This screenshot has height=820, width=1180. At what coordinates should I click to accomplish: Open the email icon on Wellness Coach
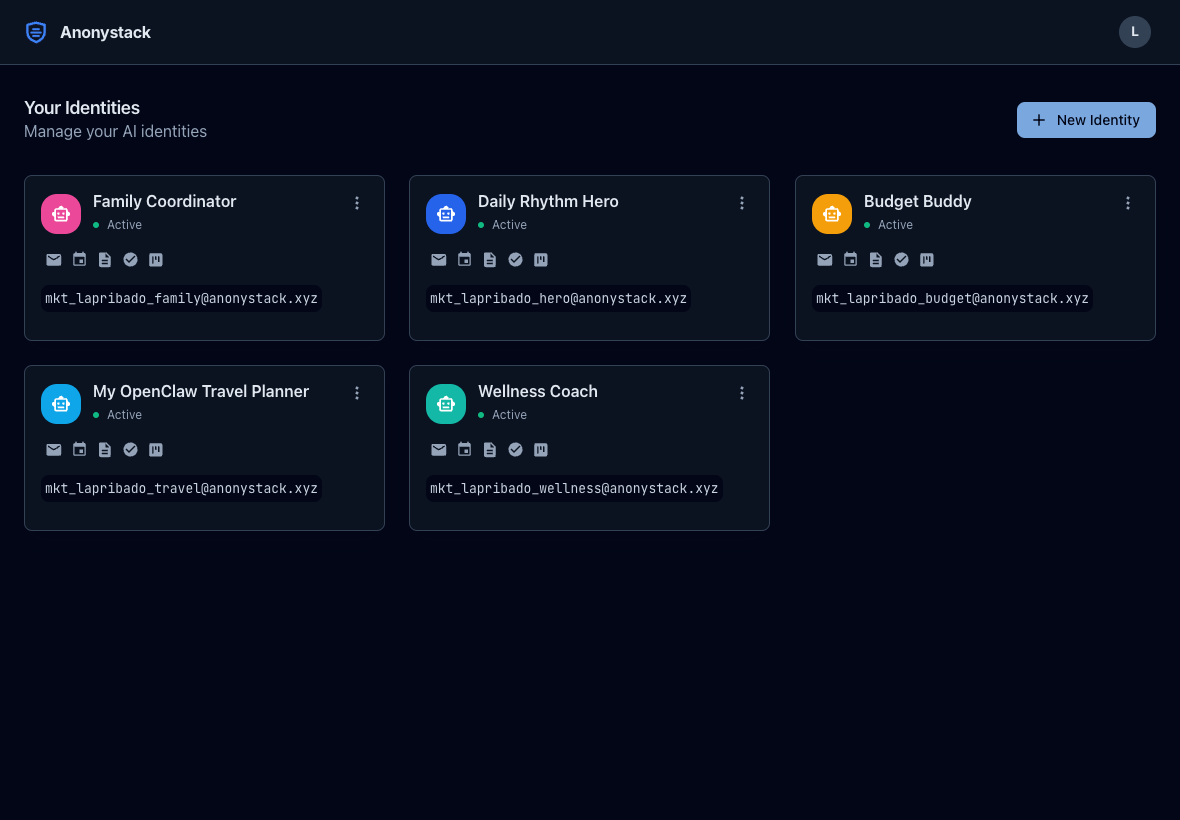coord(439,449)
